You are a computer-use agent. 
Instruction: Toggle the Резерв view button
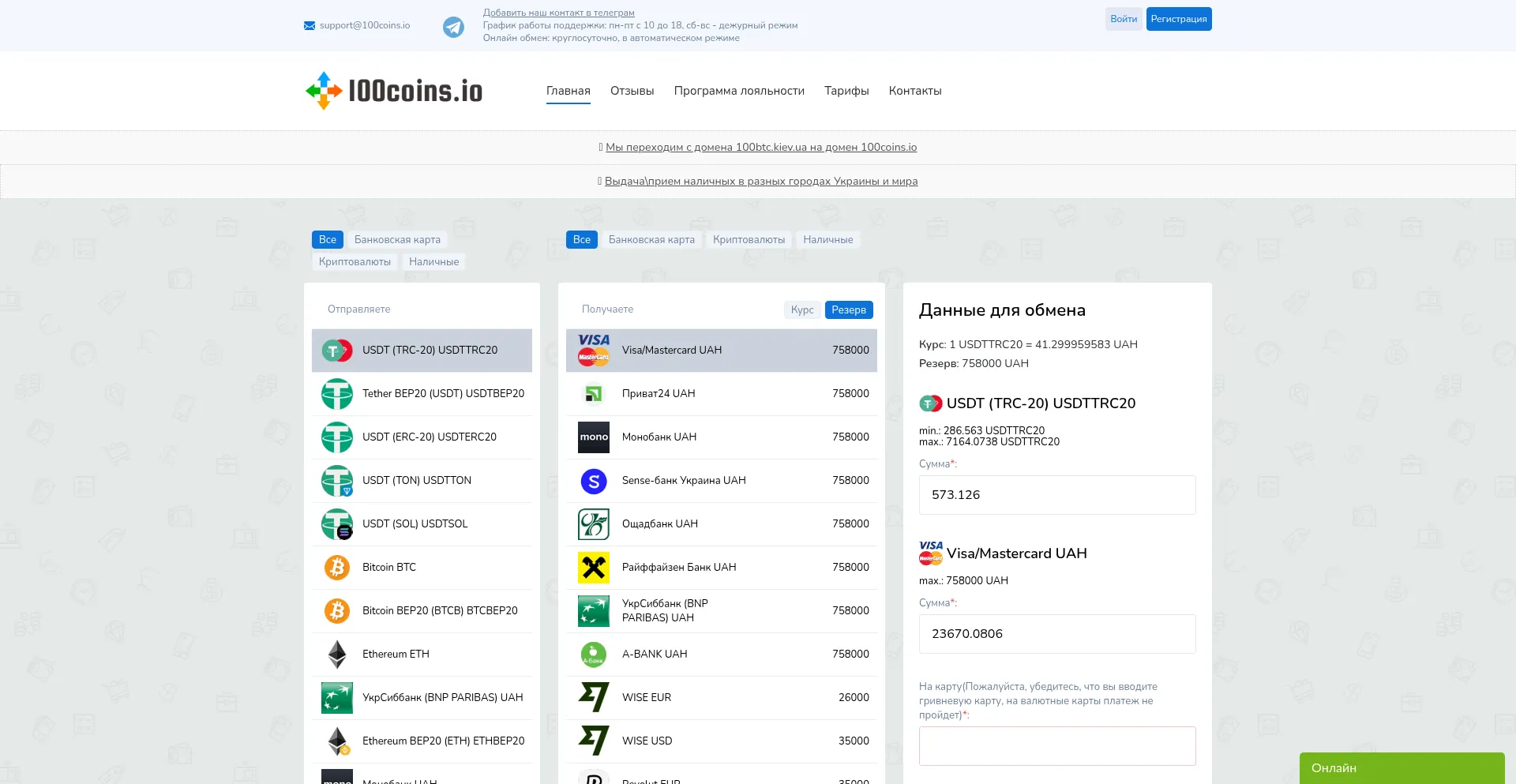click(x=848, y=310)
